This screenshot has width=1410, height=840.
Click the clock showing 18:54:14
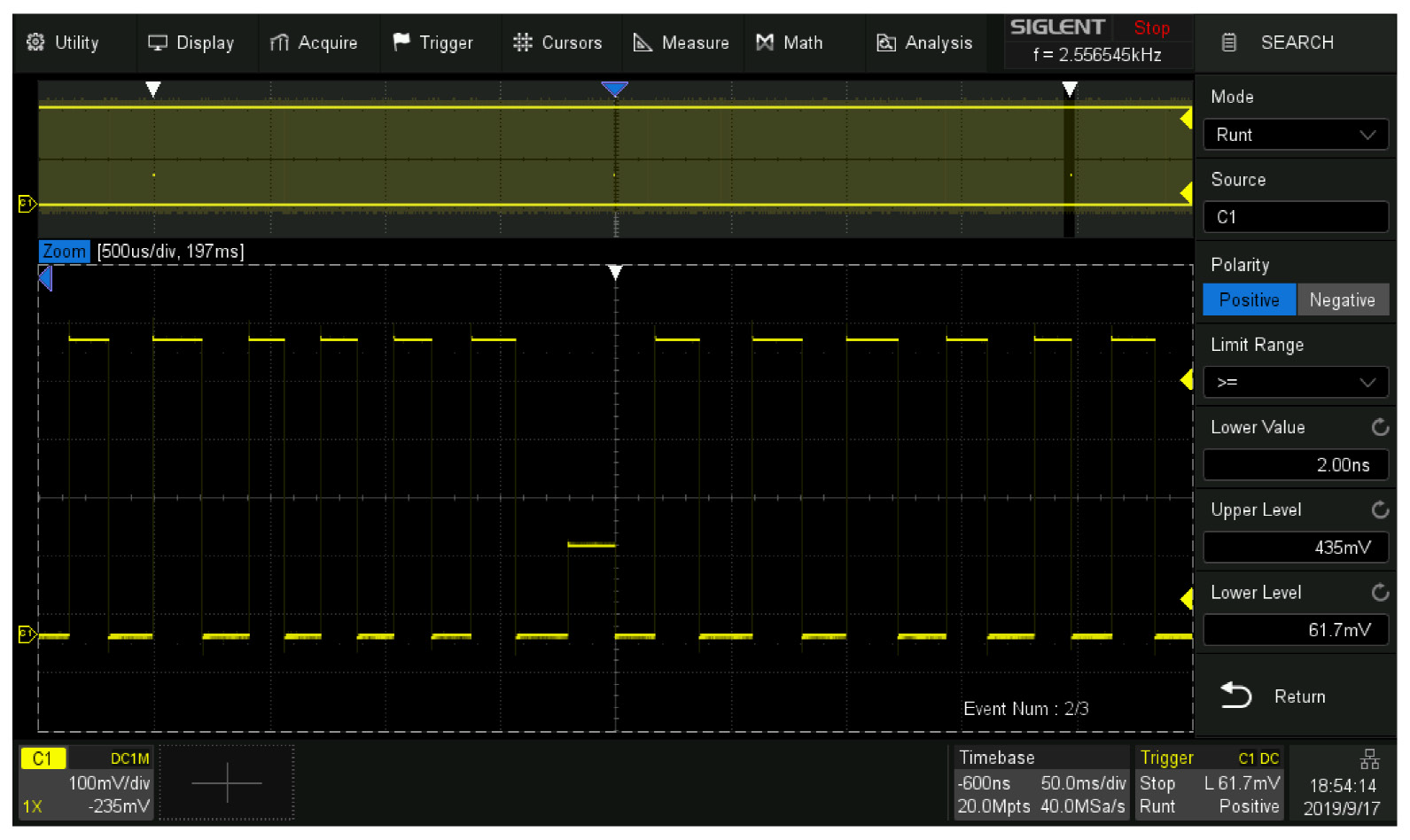click(1343, 786)
